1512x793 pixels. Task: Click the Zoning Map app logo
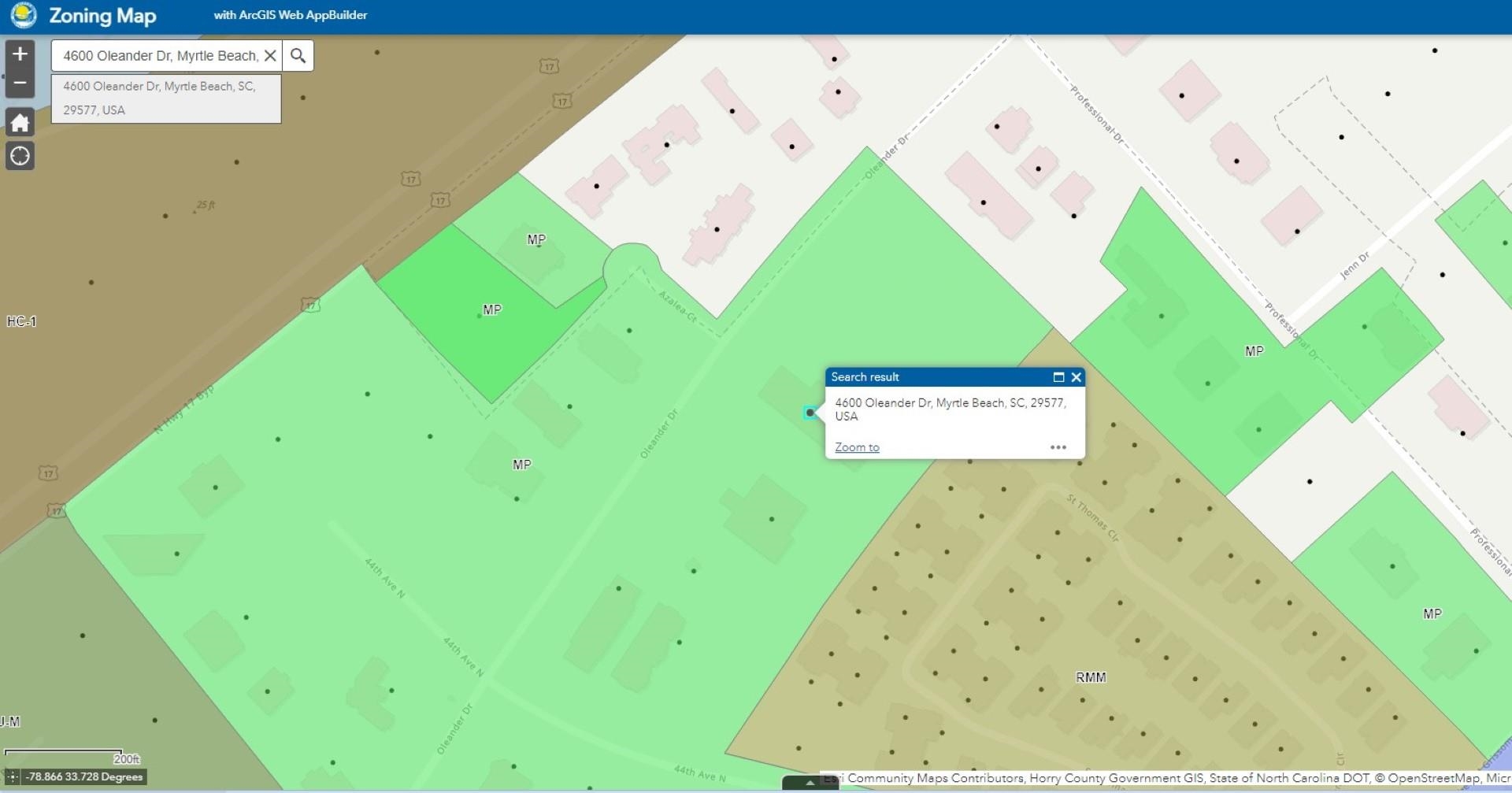(x=24, y=15)
